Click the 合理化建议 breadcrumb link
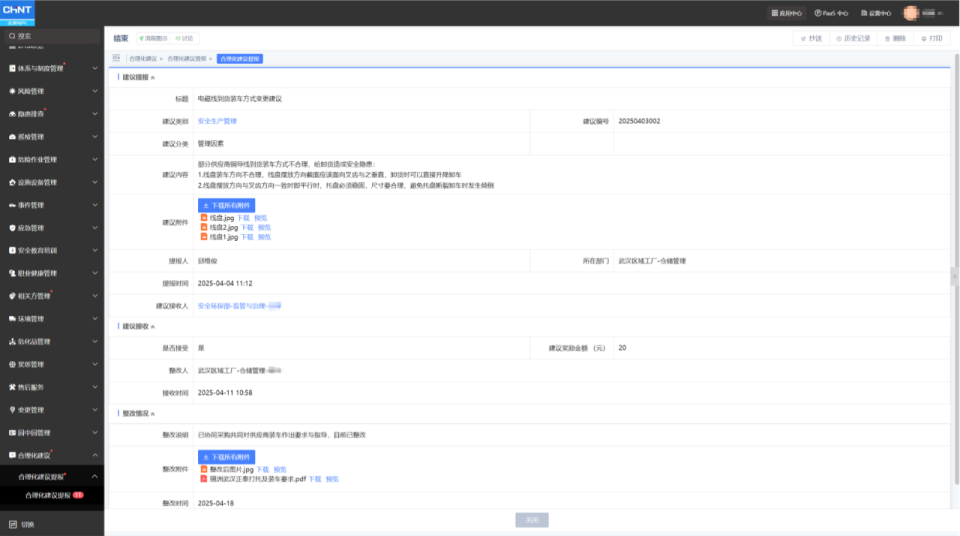Viewport: 960px width, 536px height. click(143, 59)
